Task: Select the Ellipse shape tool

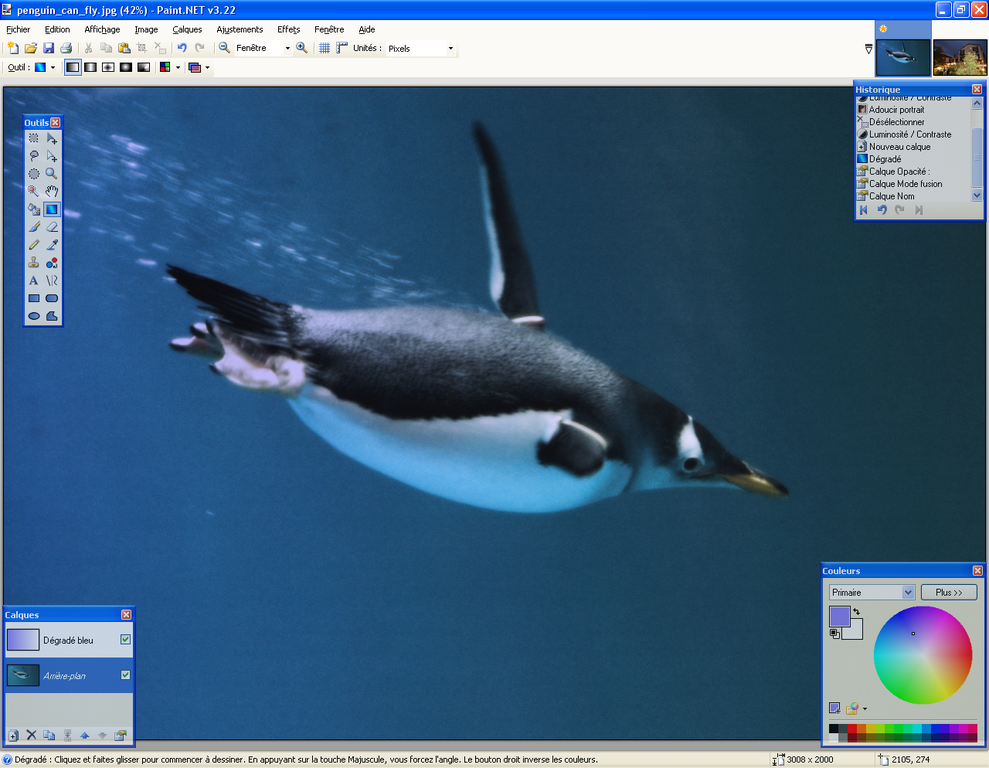Action: (x=34, y=315)
